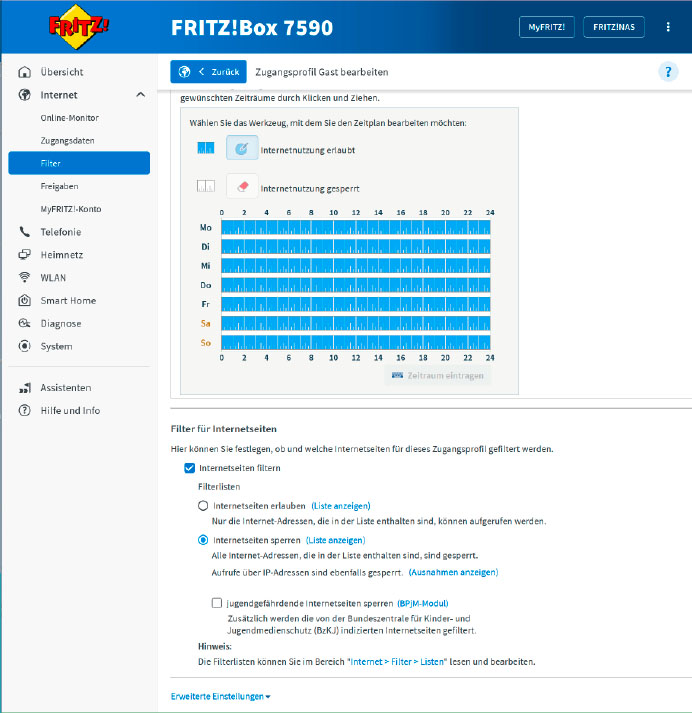Click the Friday (Fr) schedule bar

coord(356,304)
